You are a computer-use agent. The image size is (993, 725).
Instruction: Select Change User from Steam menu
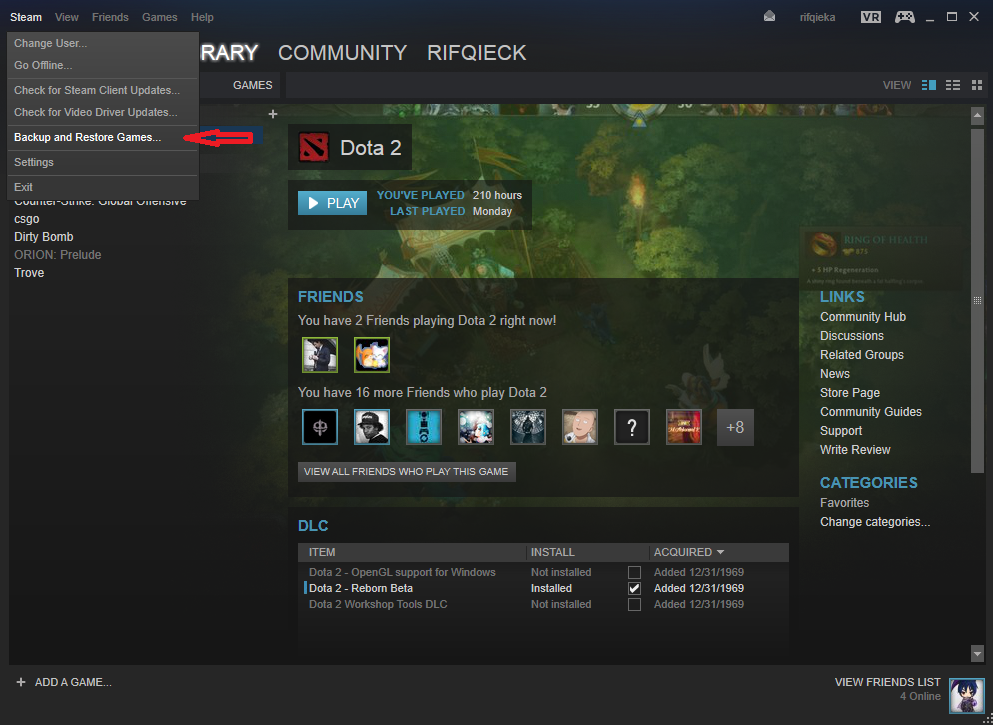tap(103, 43)
